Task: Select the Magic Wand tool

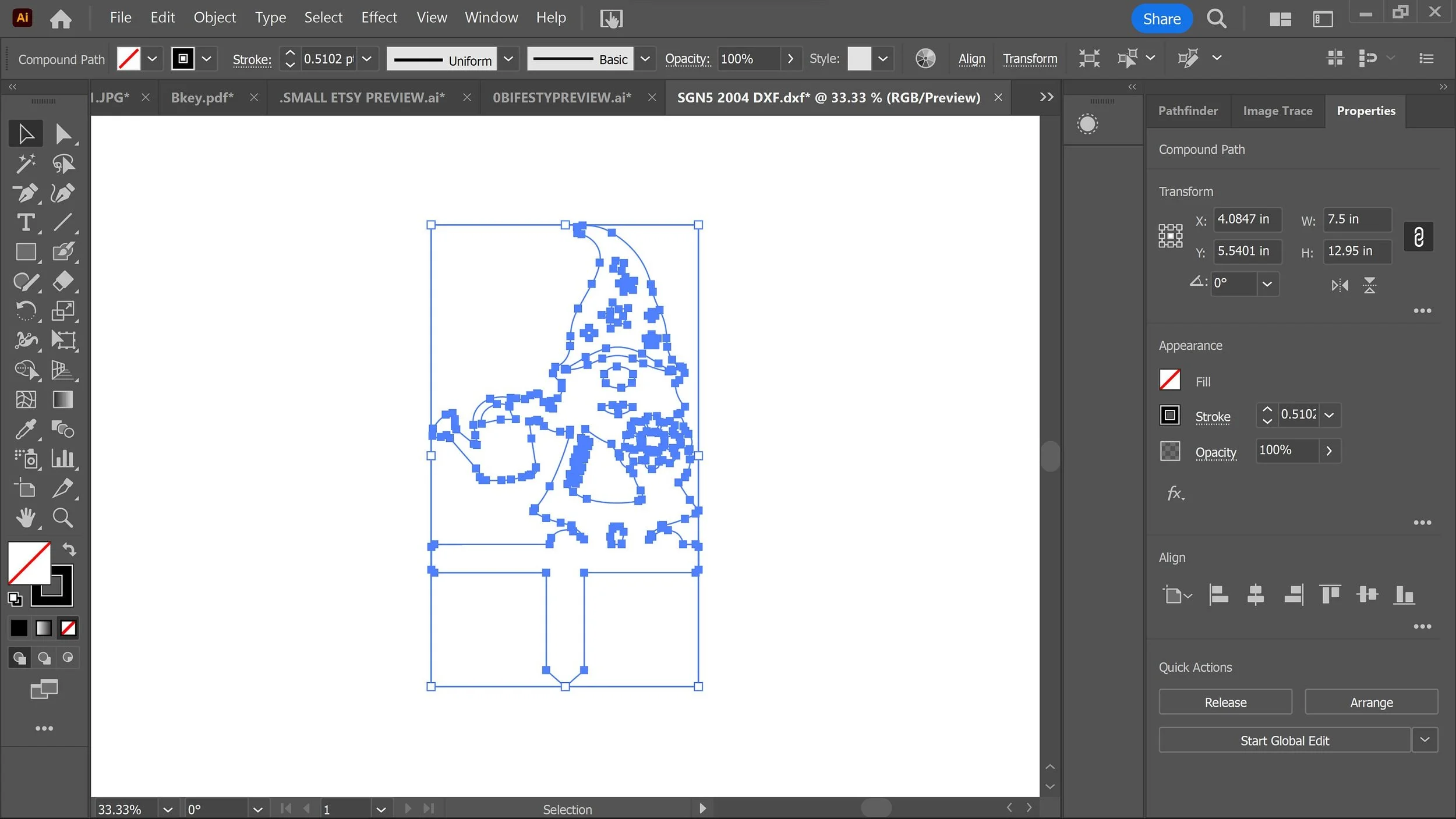Action: pyautogui.click(x=26, y=164)
